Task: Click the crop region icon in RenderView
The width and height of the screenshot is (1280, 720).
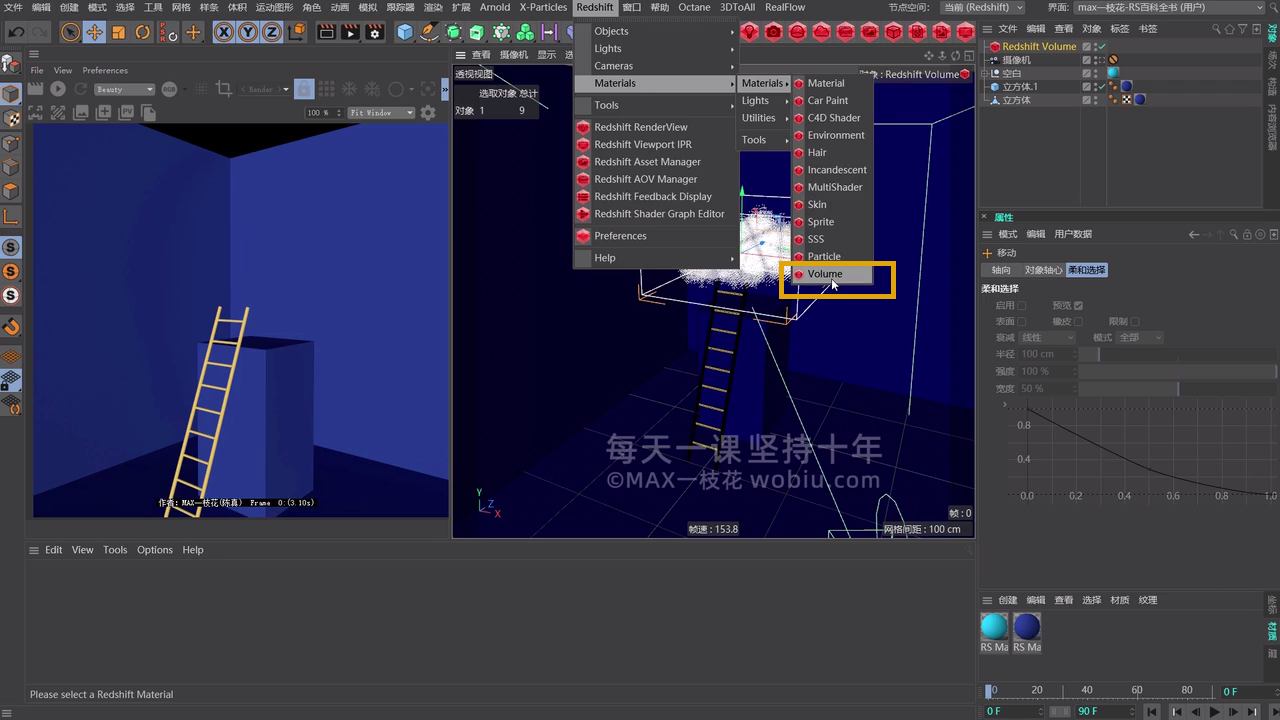Action: 224,89
